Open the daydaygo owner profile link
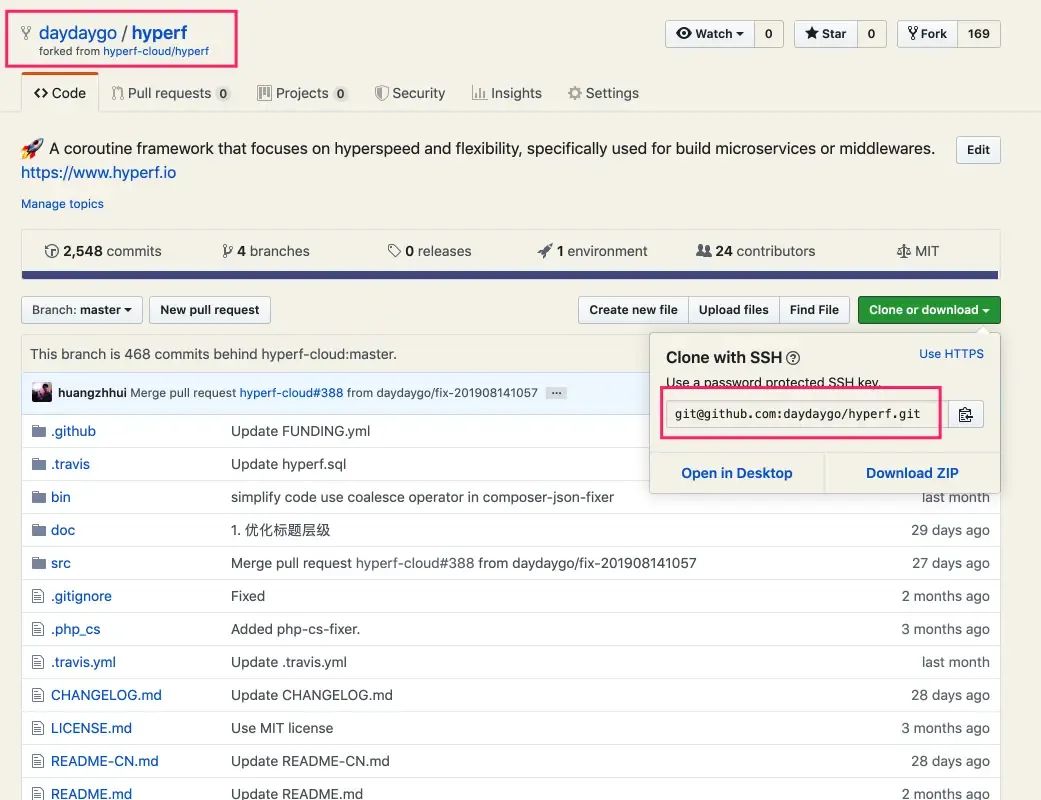 pos(78,33)
